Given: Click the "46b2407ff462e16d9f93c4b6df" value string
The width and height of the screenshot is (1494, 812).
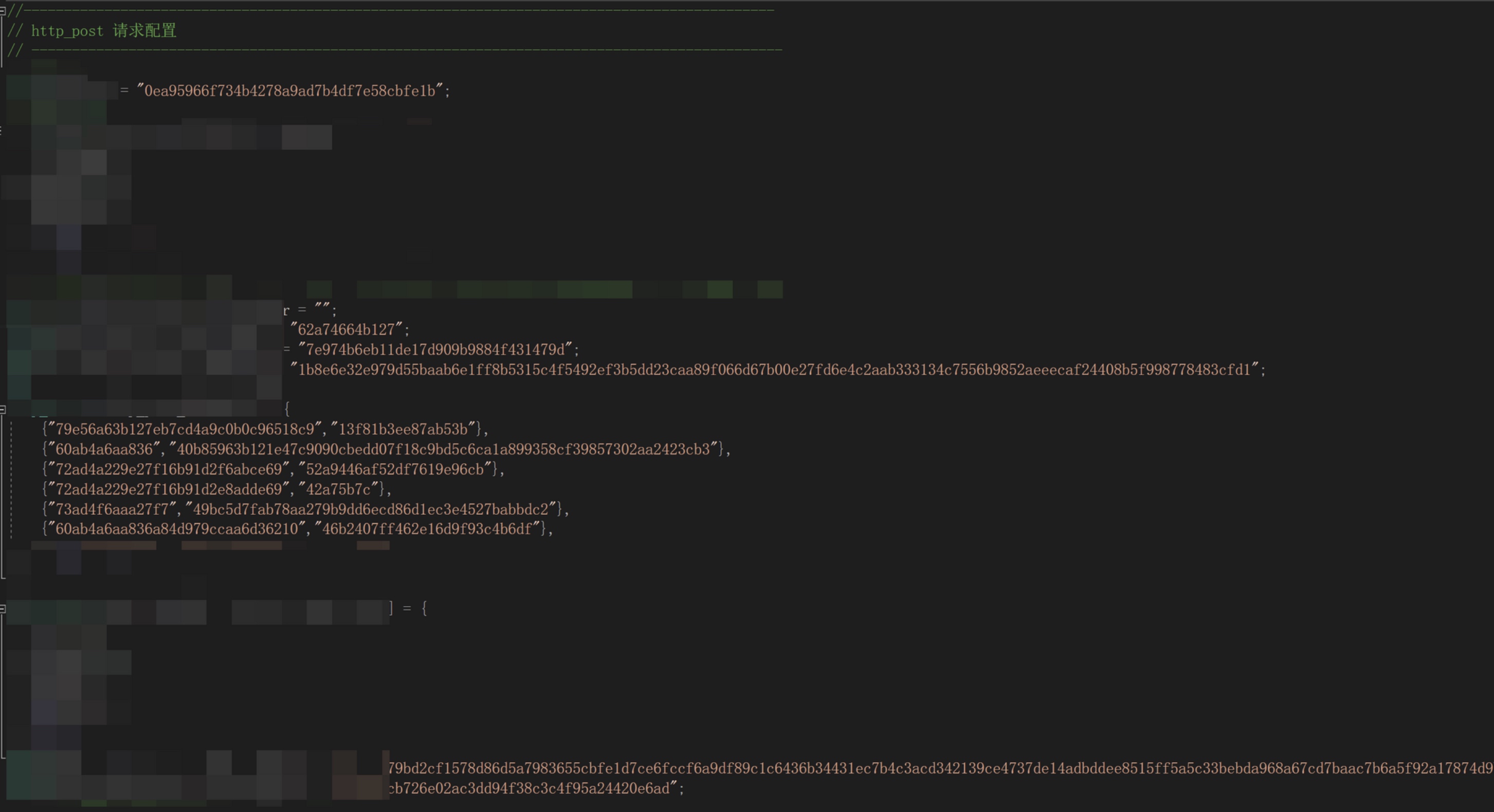Looking at the screenshot, I should click(427, 529).
